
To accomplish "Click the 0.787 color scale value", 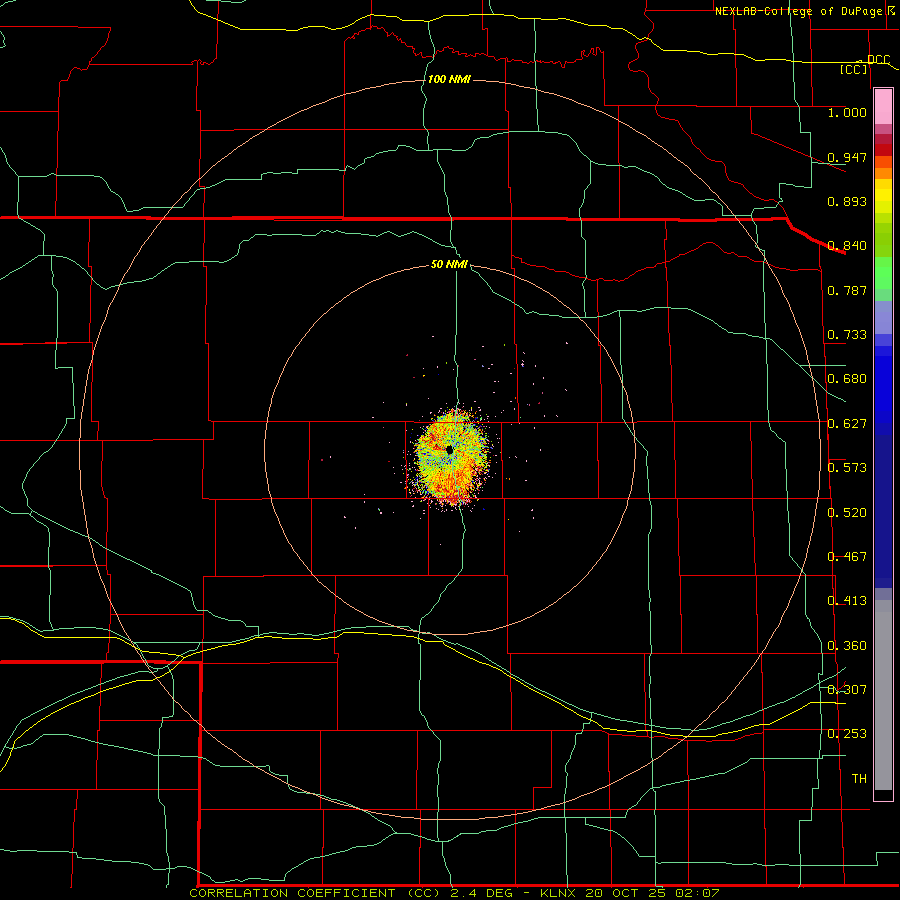I will coord(847,290).
